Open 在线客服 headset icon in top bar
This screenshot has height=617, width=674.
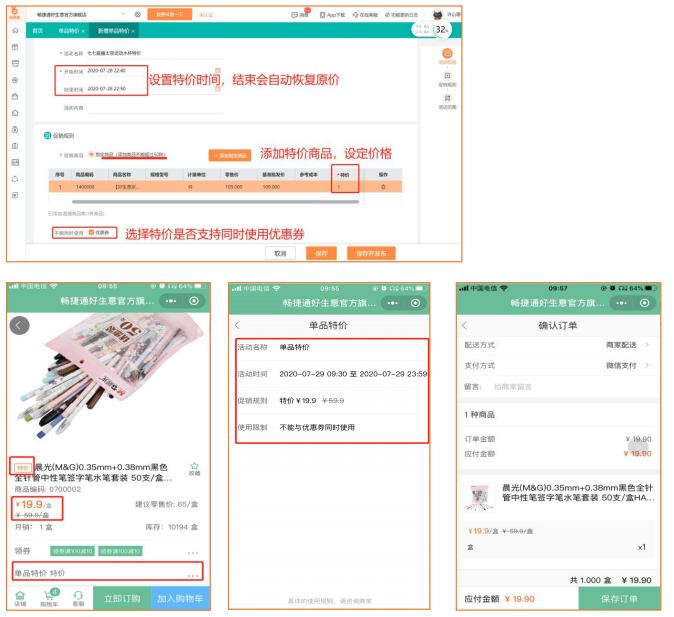tap(365, 15)
